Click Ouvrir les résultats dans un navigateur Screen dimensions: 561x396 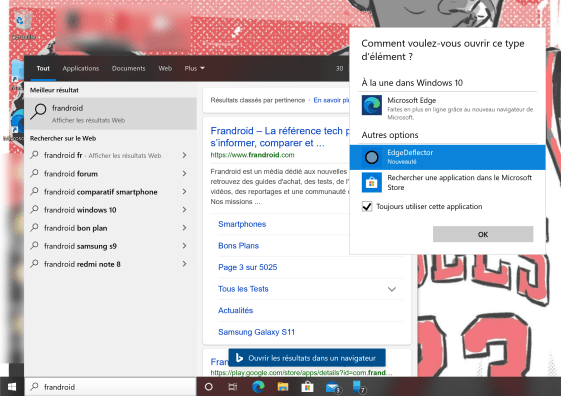tap(307, 358)
